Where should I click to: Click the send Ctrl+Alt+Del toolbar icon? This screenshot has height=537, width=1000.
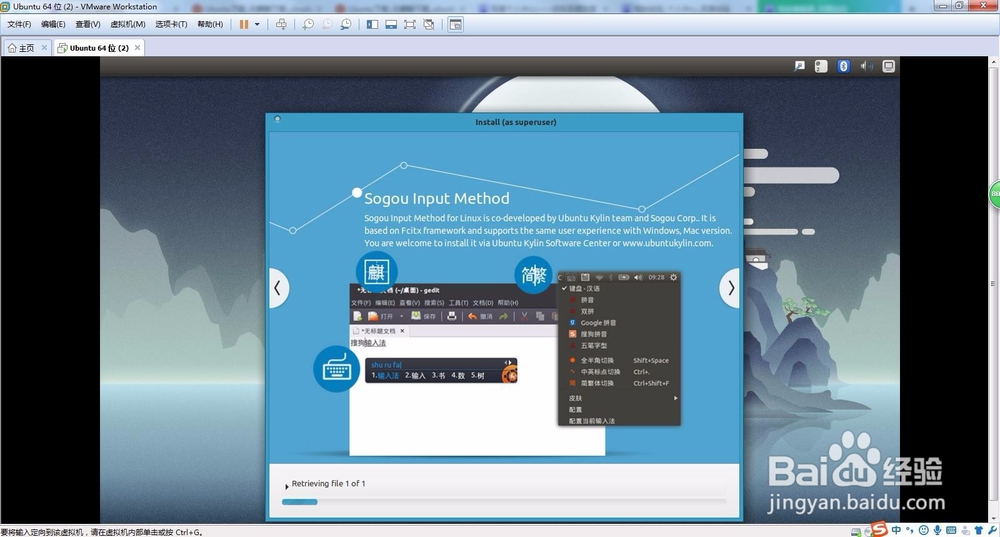[281, 24]
